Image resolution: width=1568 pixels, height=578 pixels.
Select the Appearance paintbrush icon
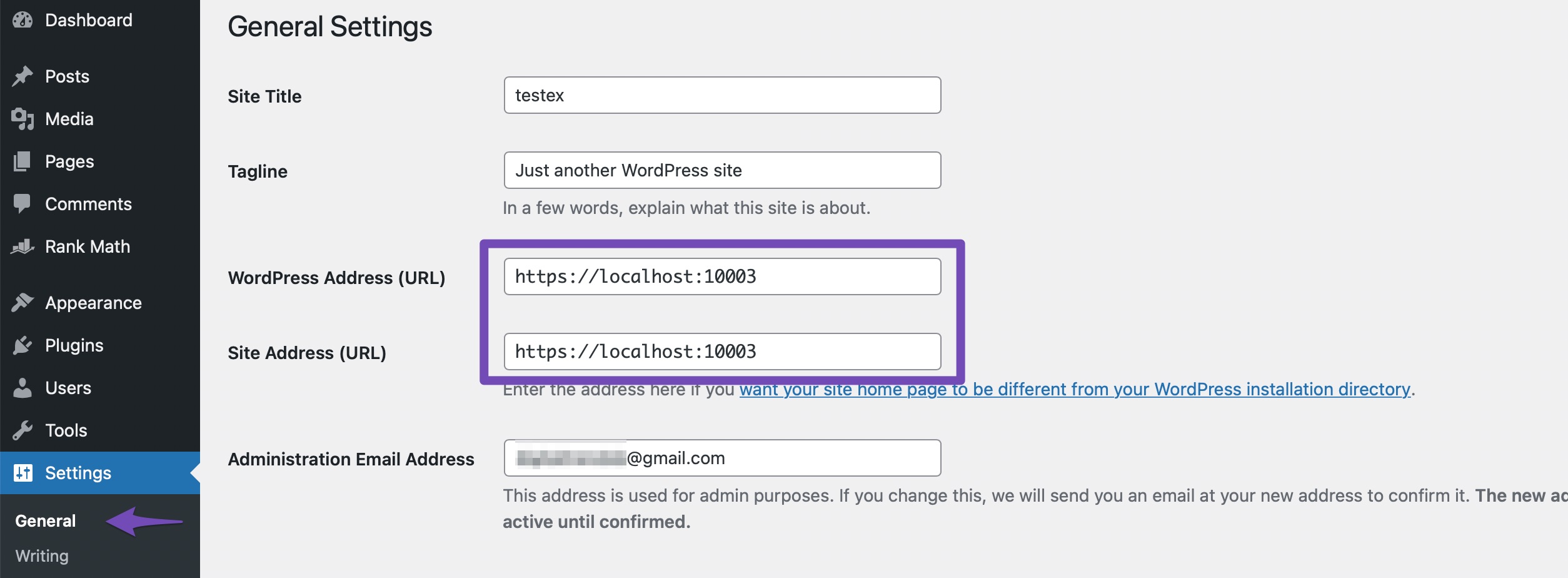tap(23, 302)
